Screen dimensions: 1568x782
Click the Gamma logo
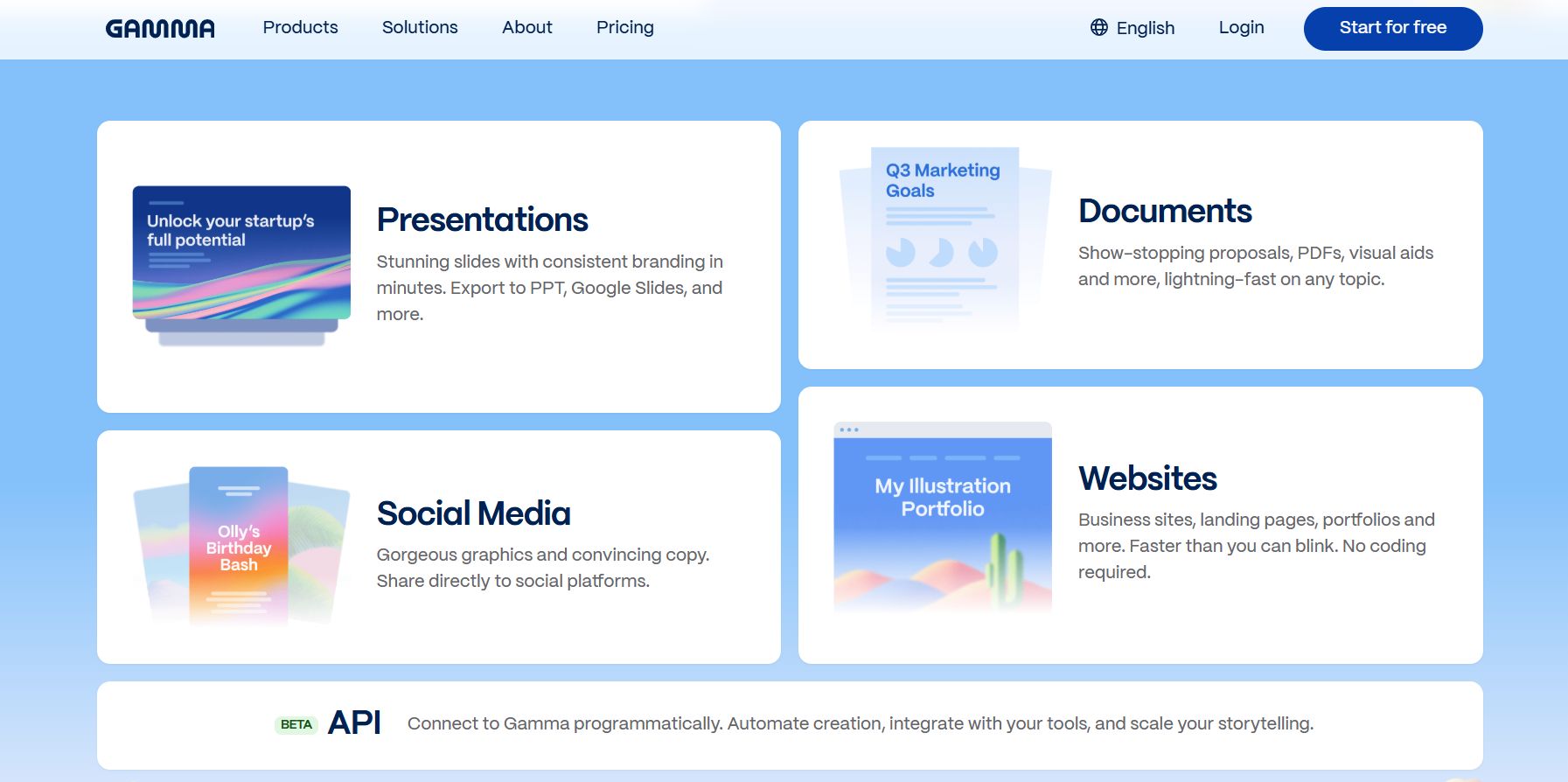160,28
